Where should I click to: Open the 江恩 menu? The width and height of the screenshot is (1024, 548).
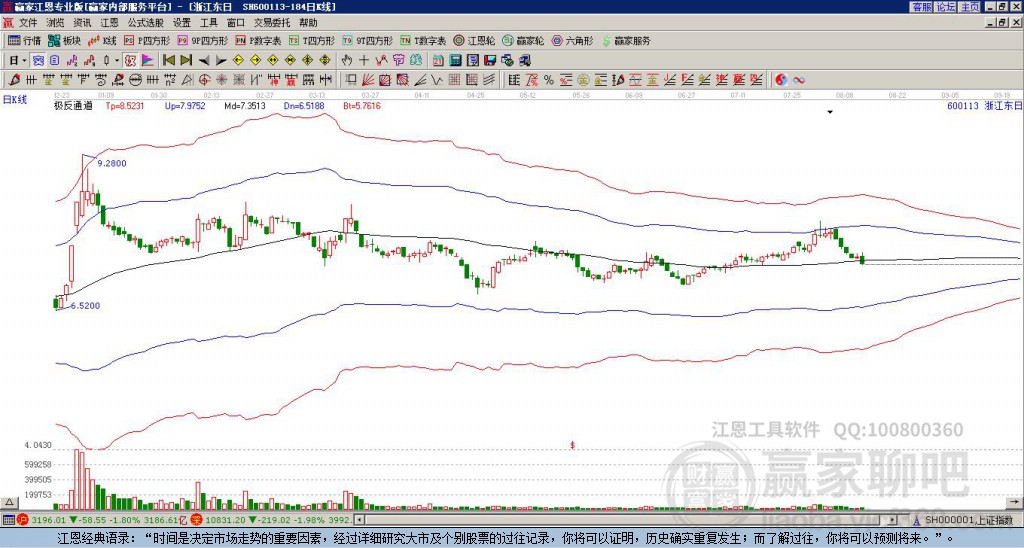109,23
